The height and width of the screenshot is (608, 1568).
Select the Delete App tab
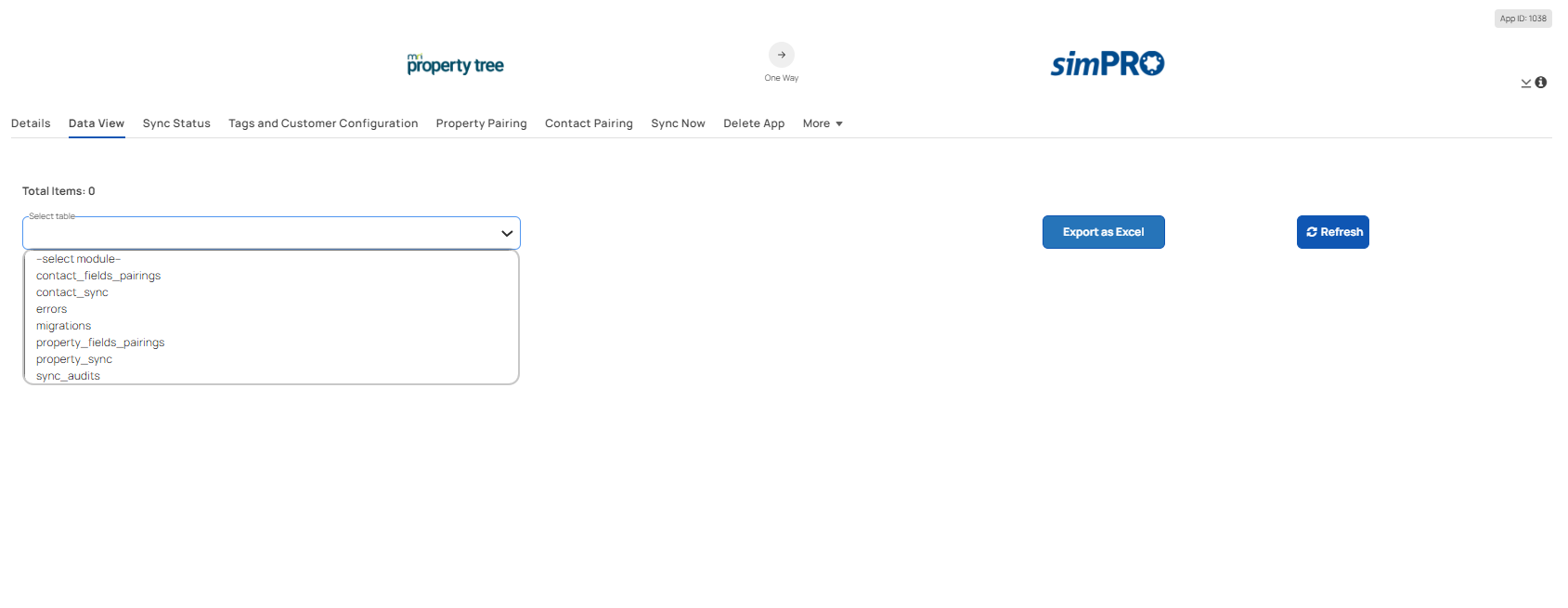(754, 123)
